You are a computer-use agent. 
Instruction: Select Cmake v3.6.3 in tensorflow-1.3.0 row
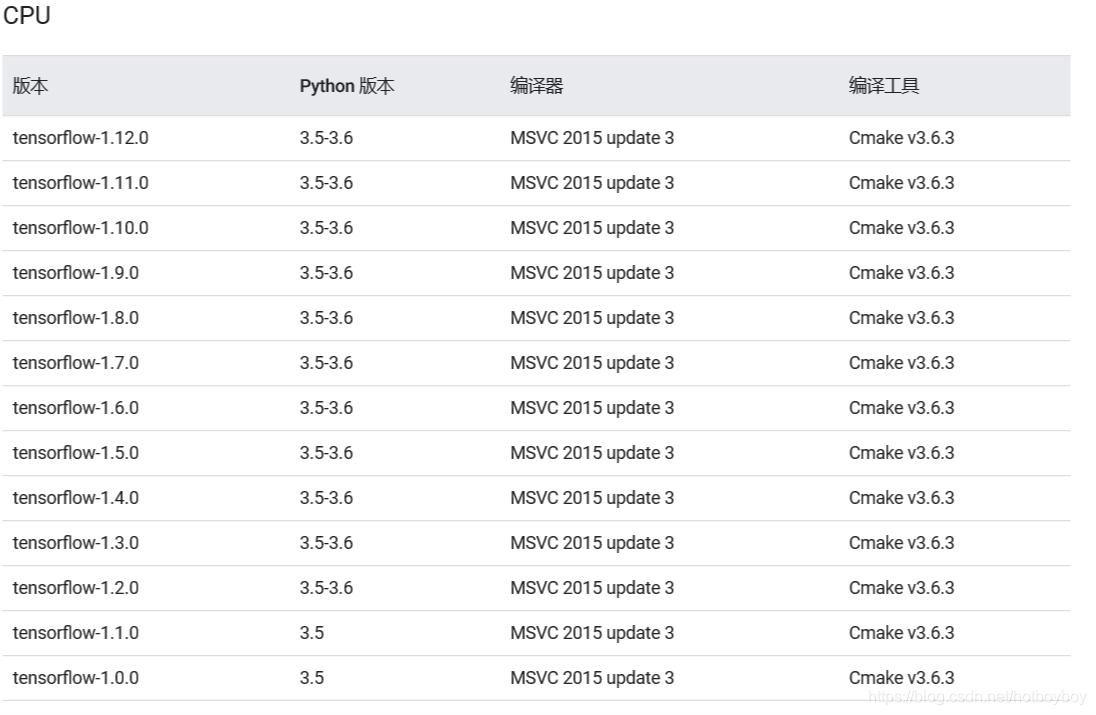coord(902,543)
